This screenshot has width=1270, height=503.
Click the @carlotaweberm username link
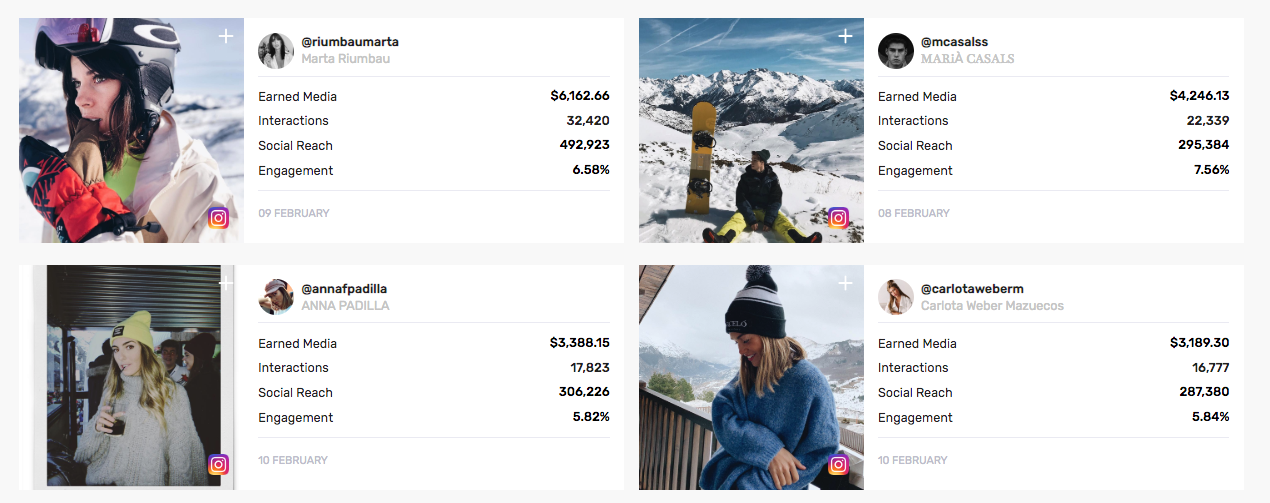click(972, 289)
